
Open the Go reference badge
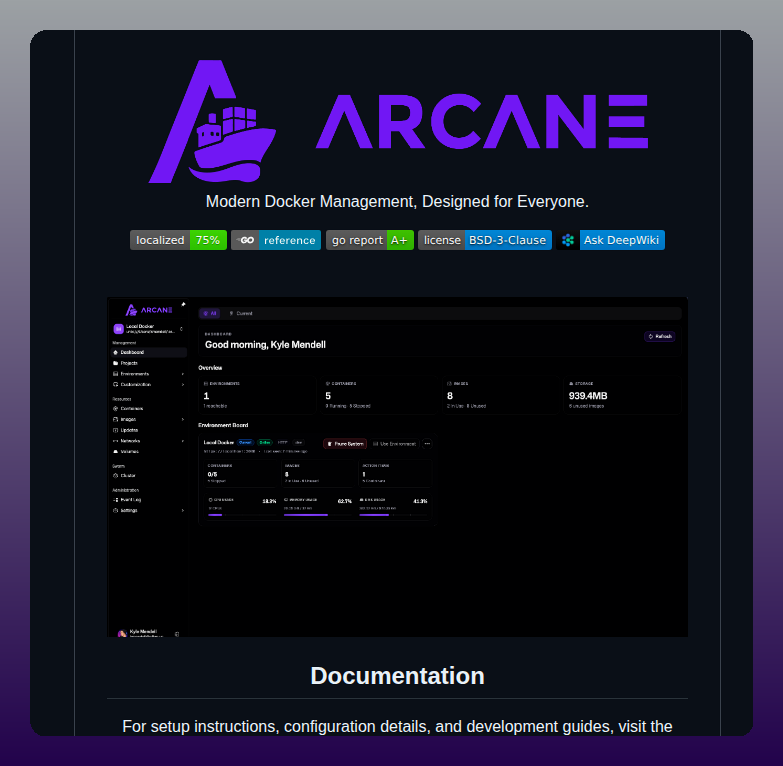pyautogui.click(x=276, y=240)
